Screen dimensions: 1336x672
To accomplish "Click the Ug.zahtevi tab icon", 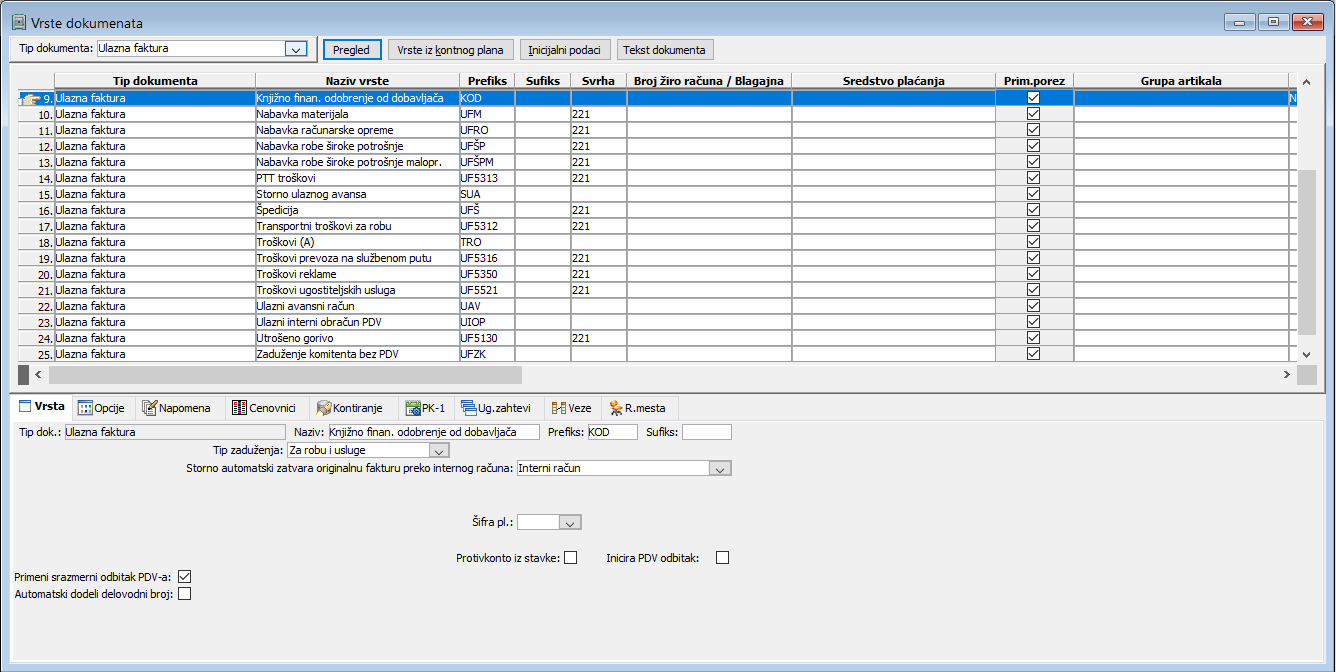I will (x=468, y=408).
